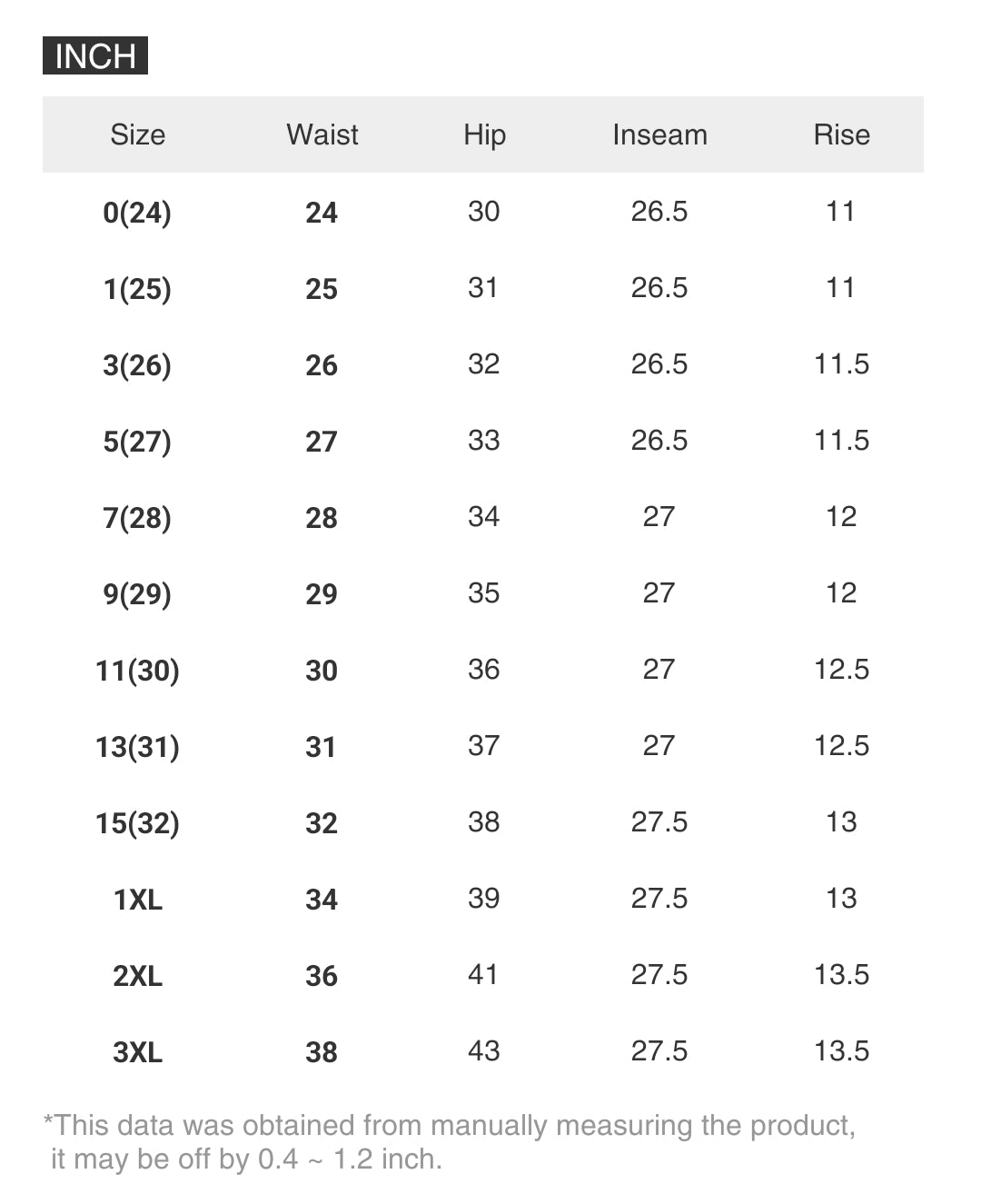Click the Inseam column header
This screenshot has width=981, height=1204.
coord(659,134)
